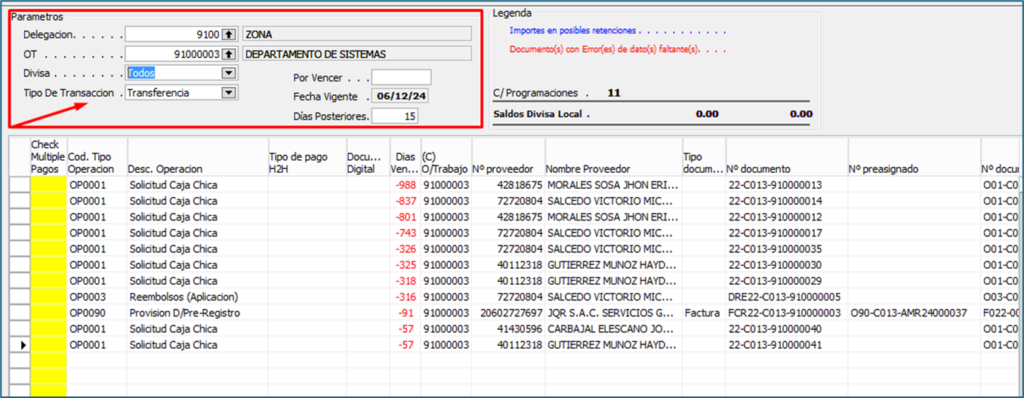Click the Provision D/Pre-Registro description cell
The height and width of the screenshot is (398, 1024).
198,312
